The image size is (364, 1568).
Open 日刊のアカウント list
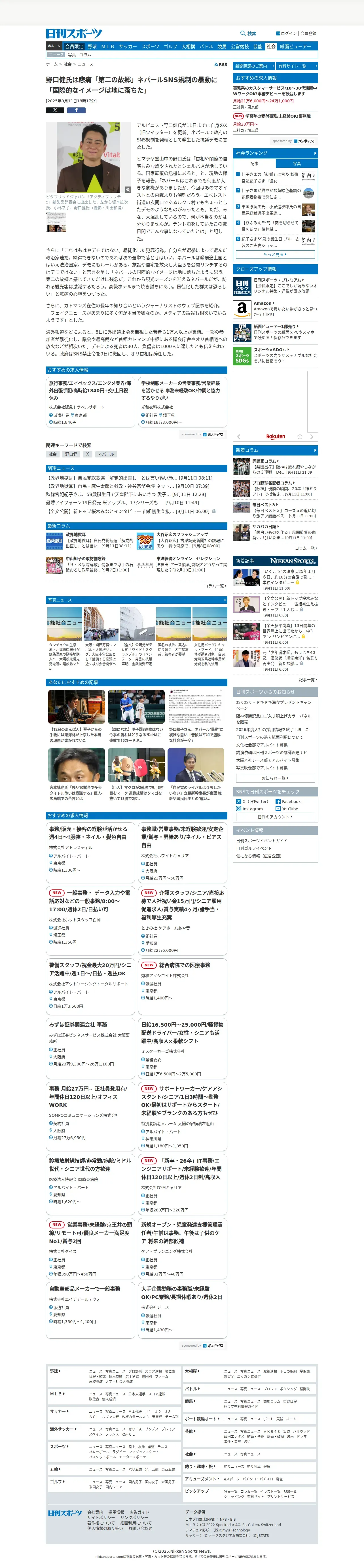[x=275, y=817]
